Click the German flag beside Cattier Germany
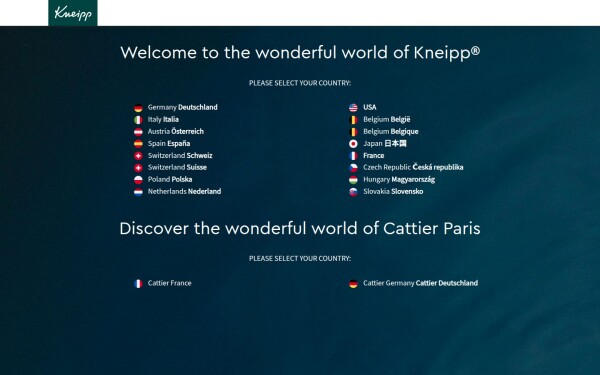This screenshot has width=600, height=375. point(353,284)
